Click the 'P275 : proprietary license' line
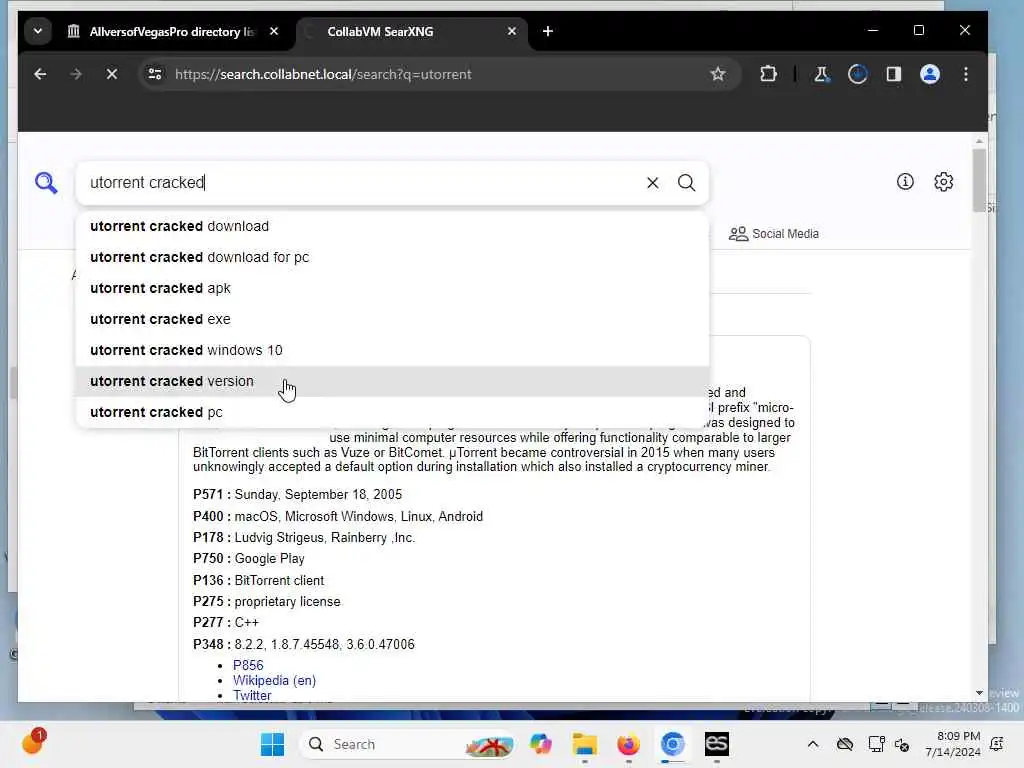This screenshot has height=768, width=1024. pos(266,601)
